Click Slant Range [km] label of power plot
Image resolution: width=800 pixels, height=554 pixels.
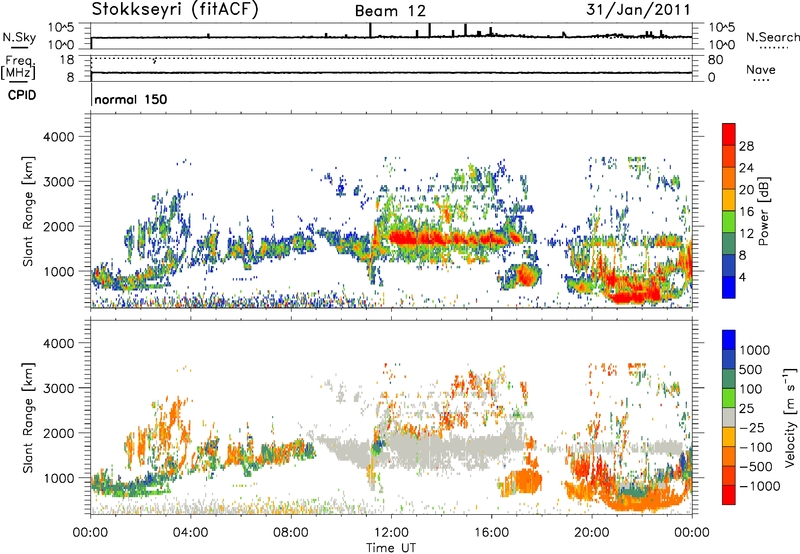[28, 211]
